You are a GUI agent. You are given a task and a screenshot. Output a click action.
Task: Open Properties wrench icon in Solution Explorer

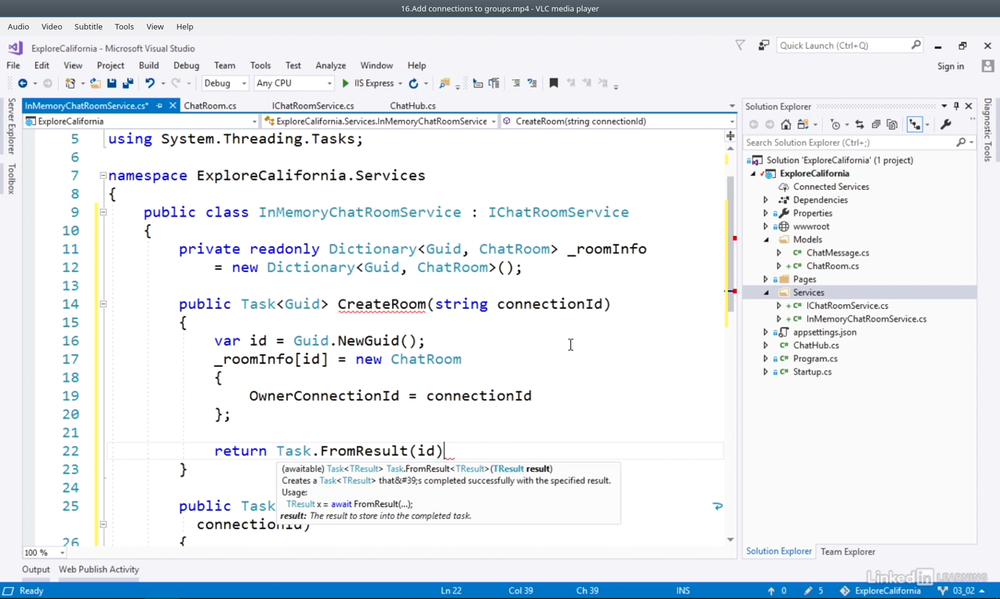click(946, 125)
